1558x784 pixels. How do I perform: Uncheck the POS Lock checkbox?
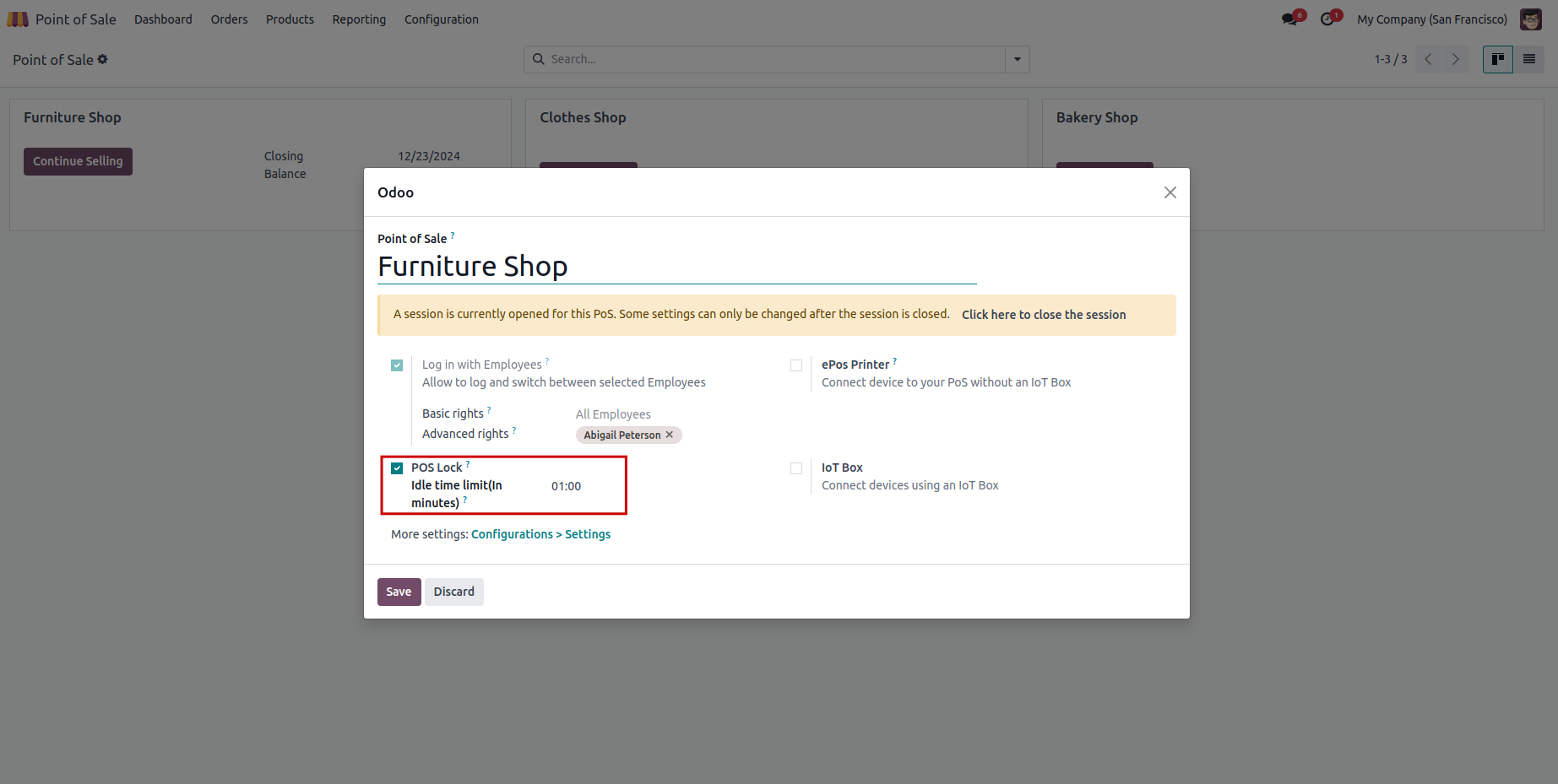(x=397, y=468)
